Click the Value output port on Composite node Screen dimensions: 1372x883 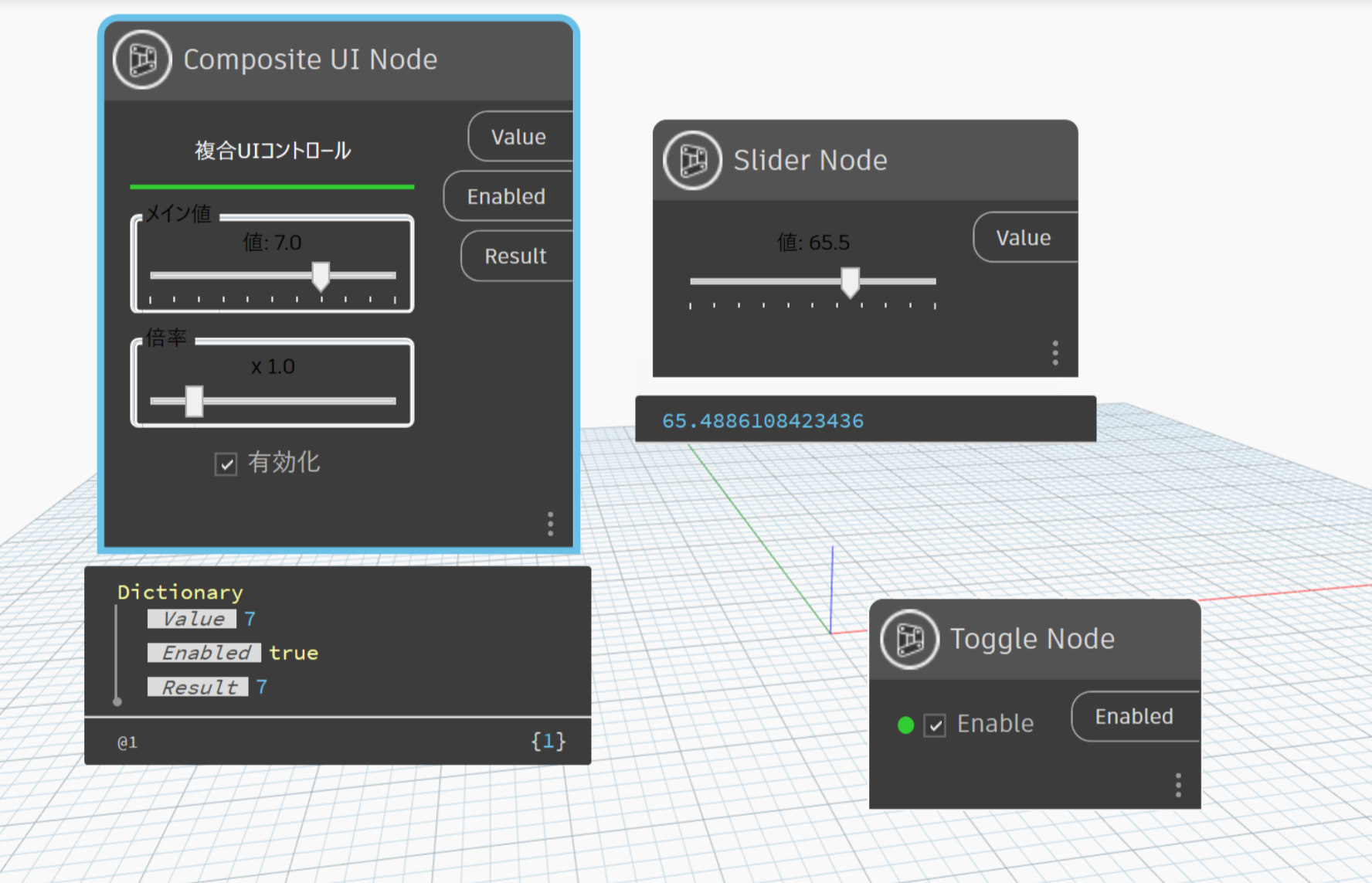pos(519,137)
